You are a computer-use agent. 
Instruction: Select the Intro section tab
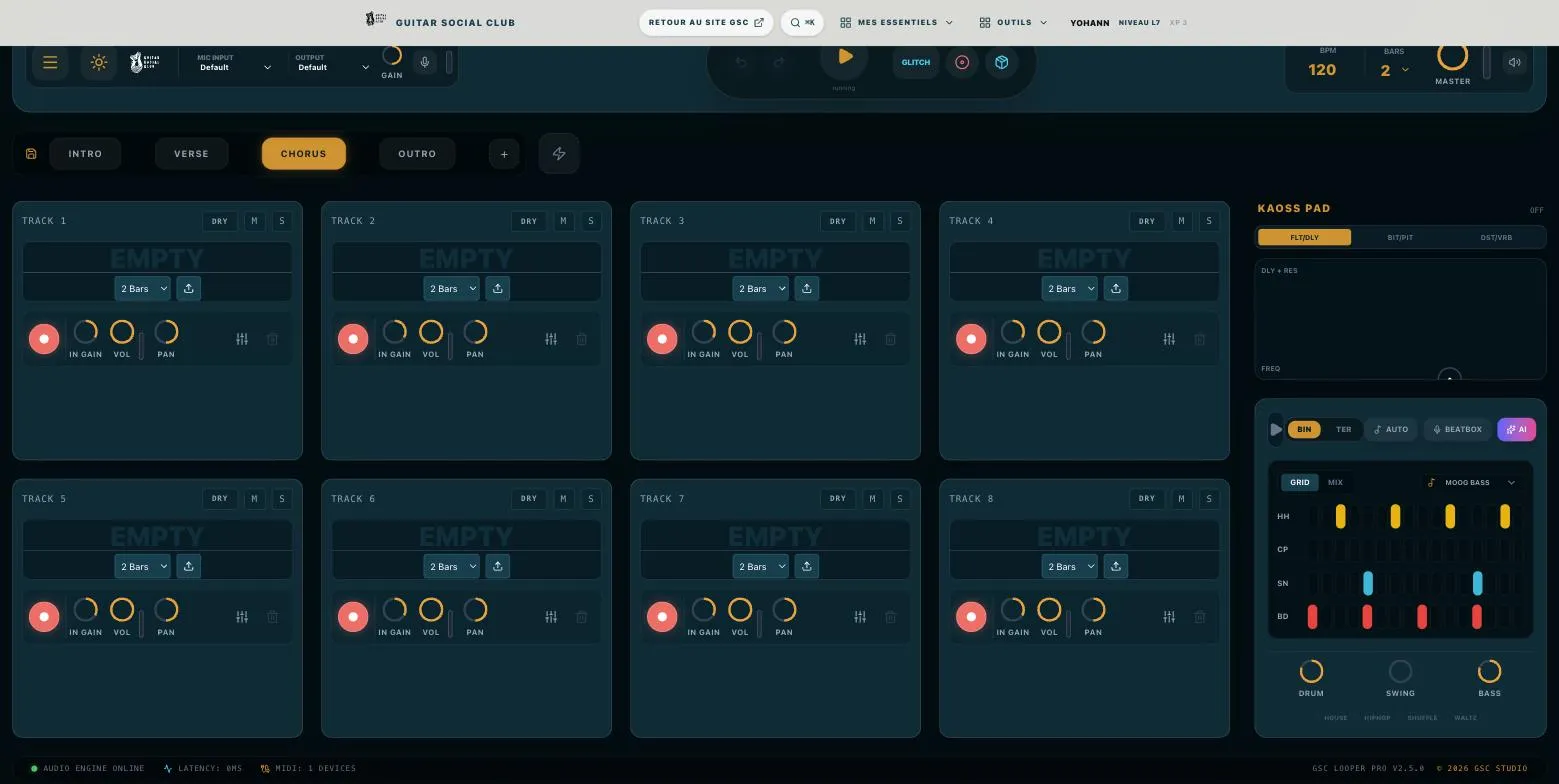pyautogui.click(x=85, y=154)
